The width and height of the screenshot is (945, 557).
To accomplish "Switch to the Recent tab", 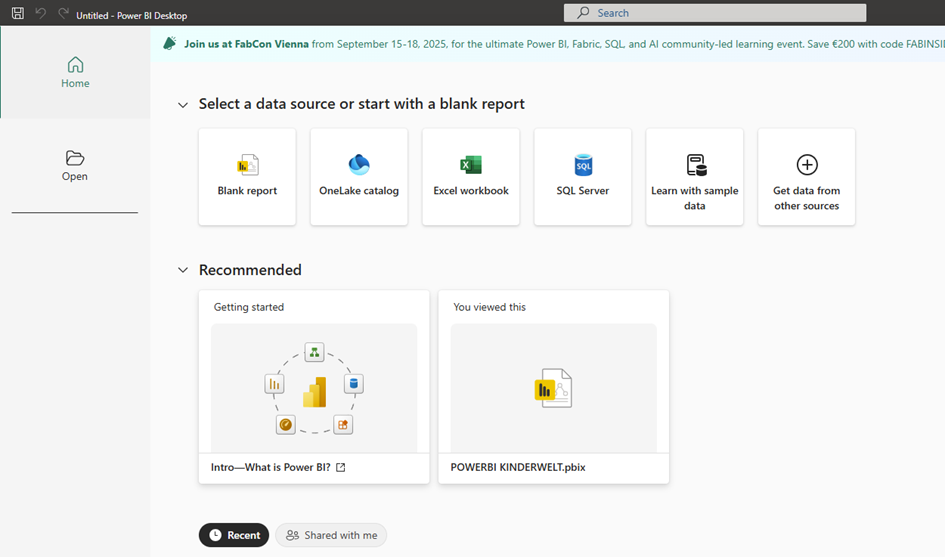I will tap(234, 535).
